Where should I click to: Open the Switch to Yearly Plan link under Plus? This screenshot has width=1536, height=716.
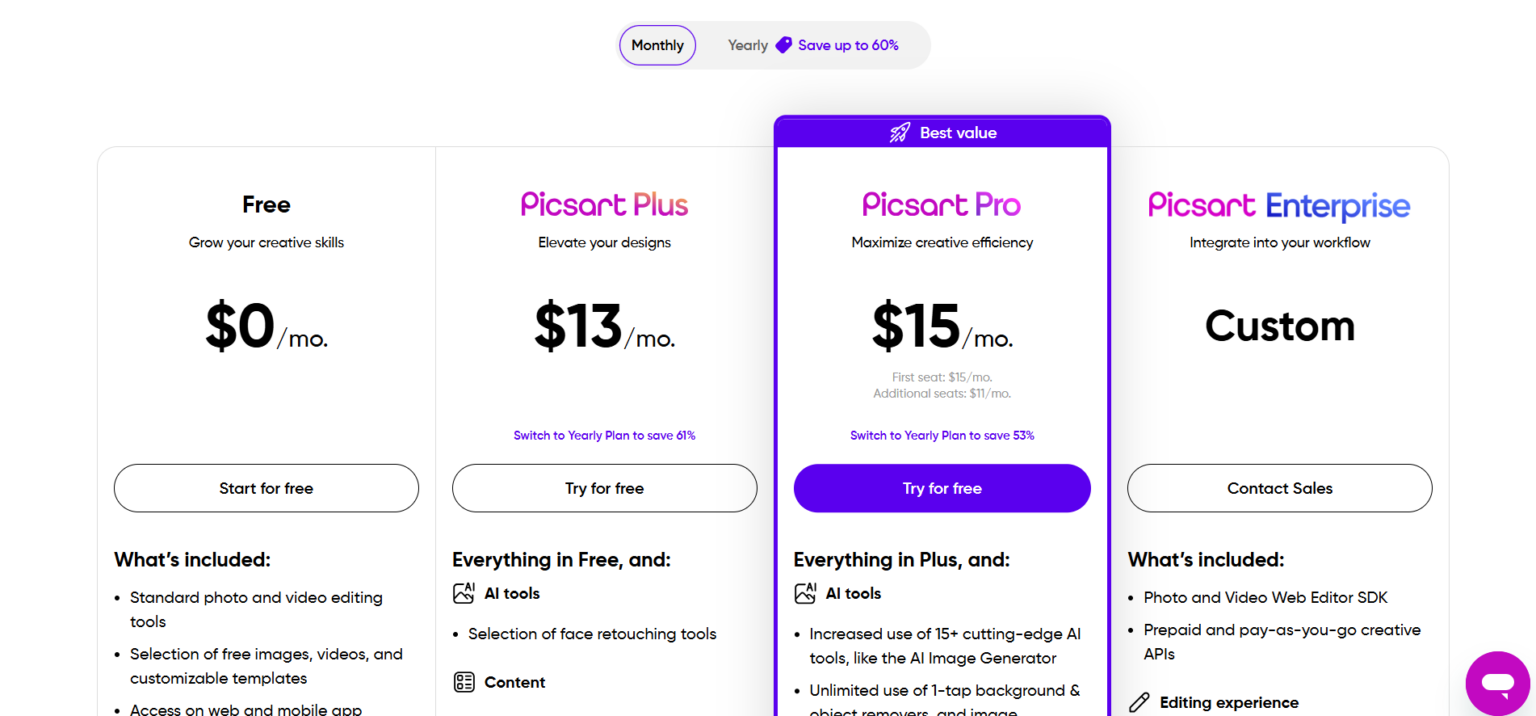tap(604, 435)
